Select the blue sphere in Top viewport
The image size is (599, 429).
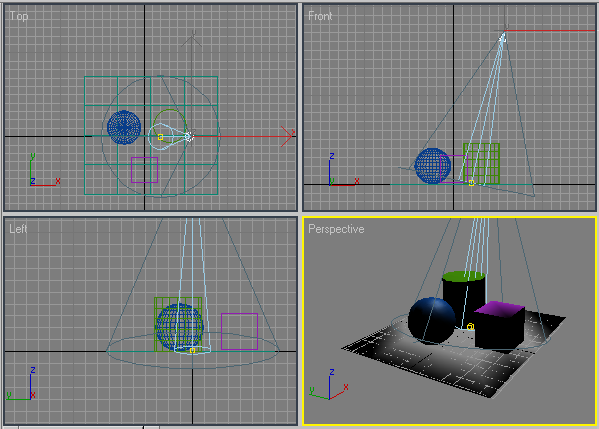click(x=124, y=127)
